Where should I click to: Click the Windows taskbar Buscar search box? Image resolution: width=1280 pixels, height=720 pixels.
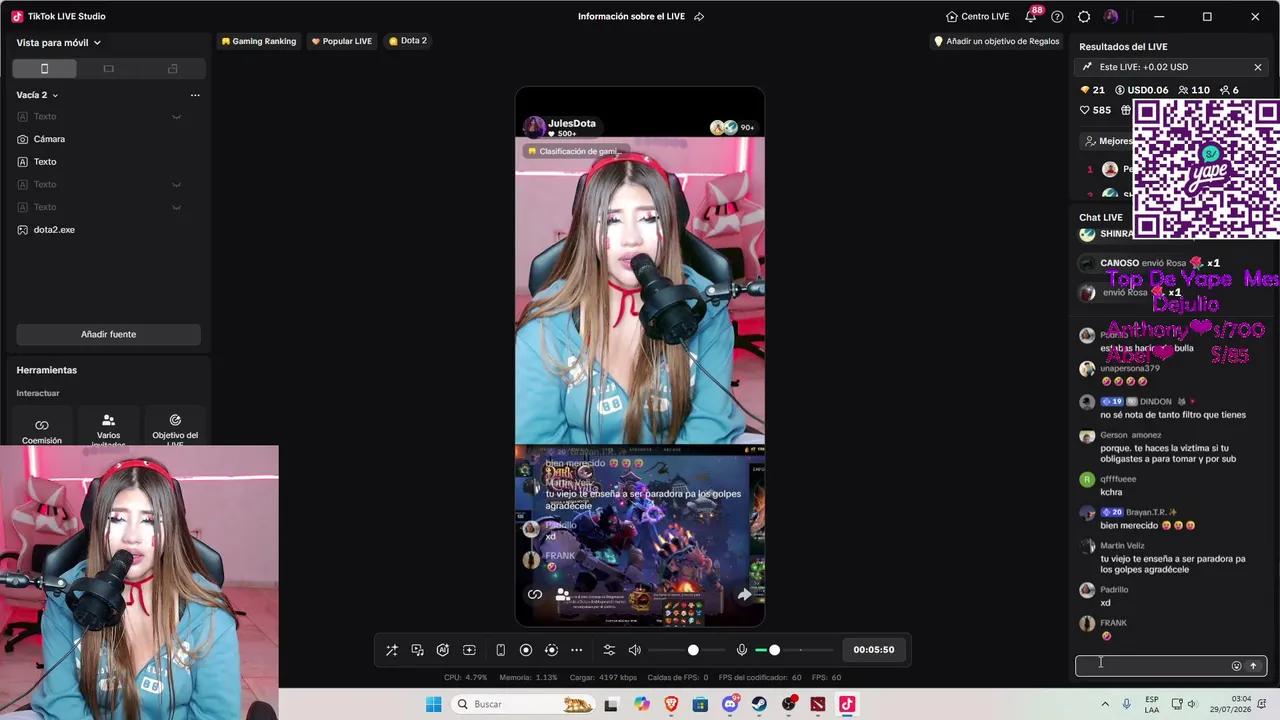pos(525,704)
